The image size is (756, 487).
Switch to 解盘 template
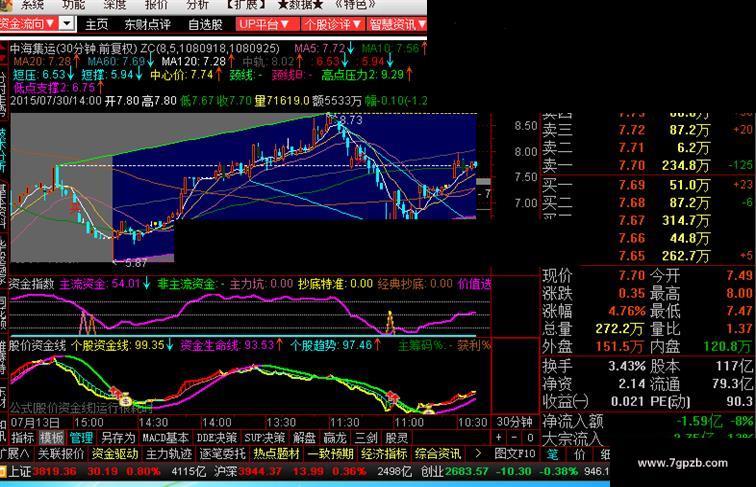click(x=304, y=438)
